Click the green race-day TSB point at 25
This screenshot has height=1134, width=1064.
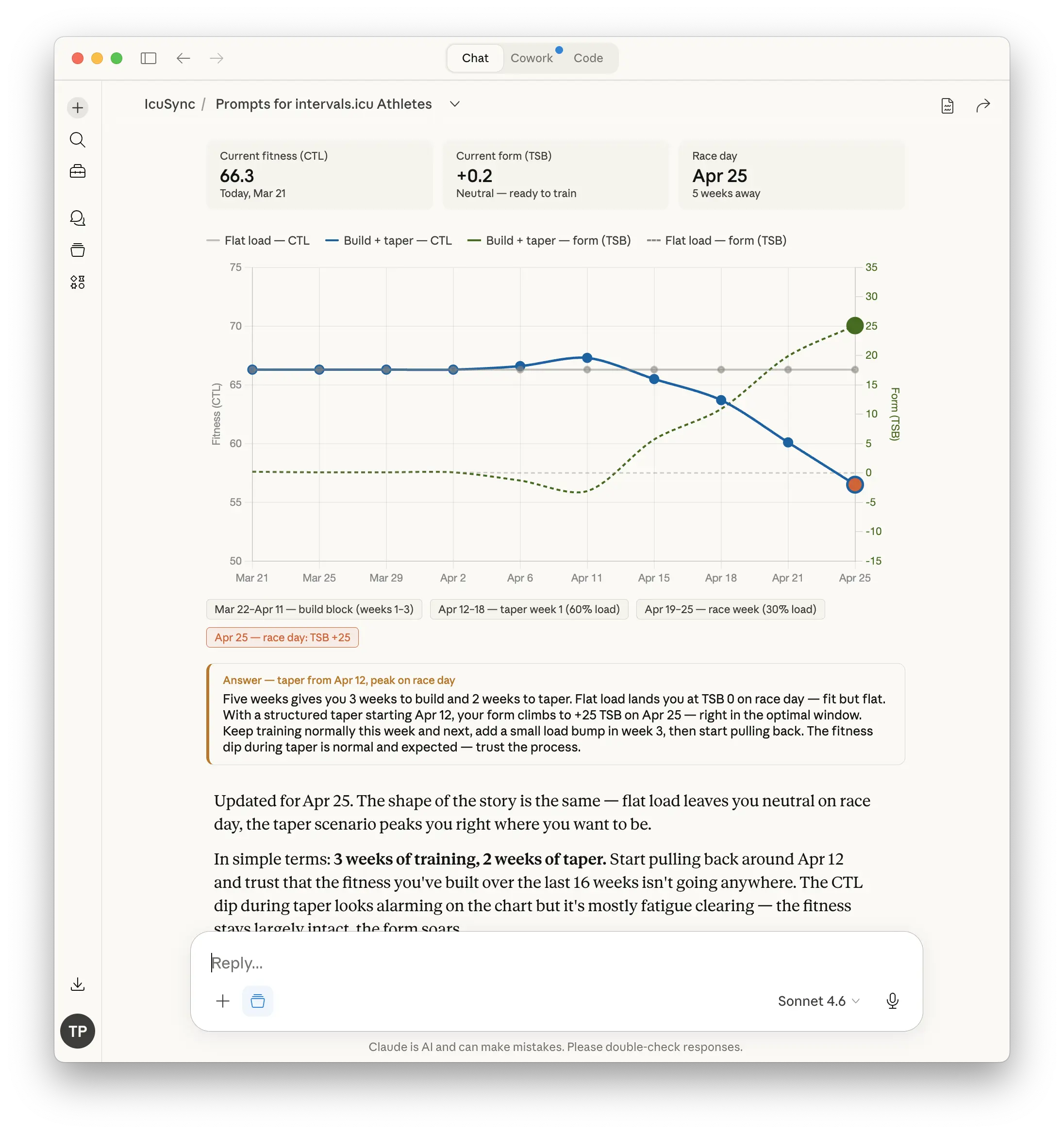tap(855, 326)
